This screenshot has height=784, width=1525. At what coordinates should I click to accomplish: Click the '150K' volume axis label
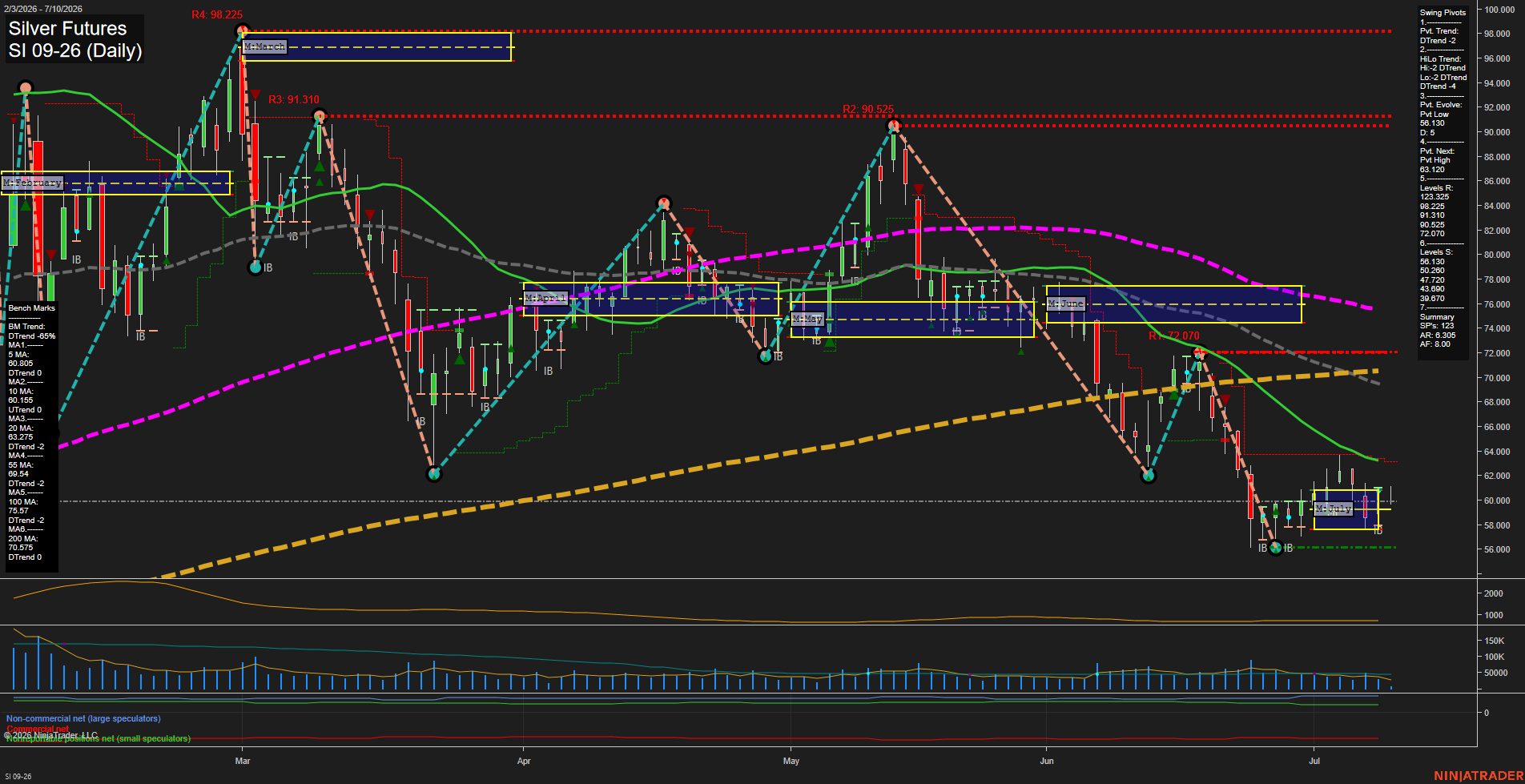[x=1494, y=641]
